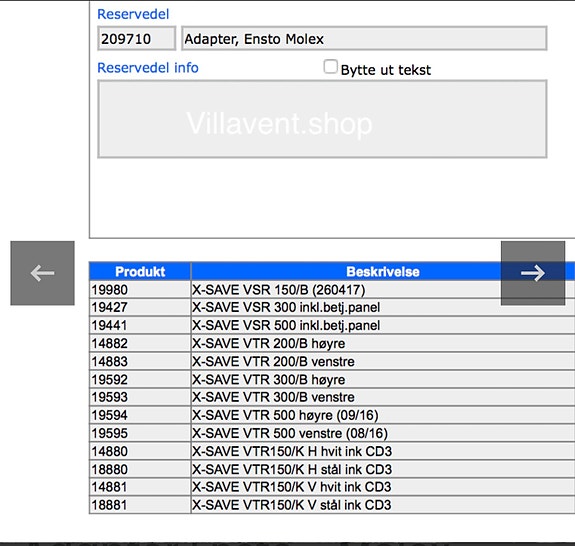Select X-SAVE VTR 500 venstre (08/16) row

[332, 433]
